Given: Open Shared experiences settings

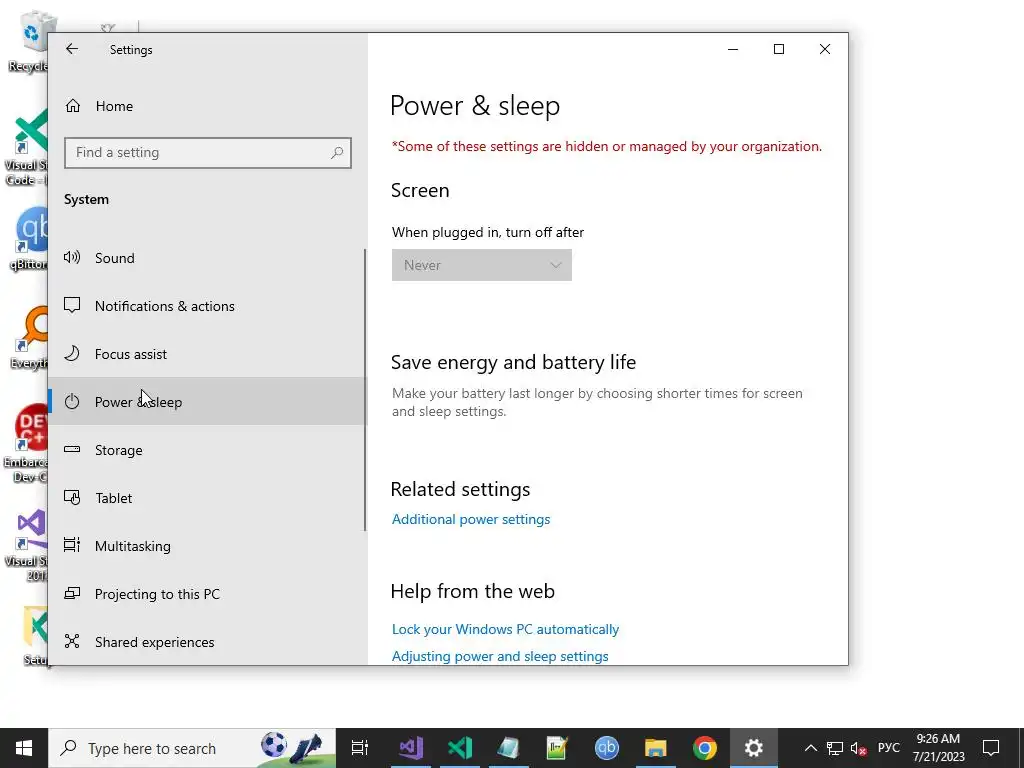Looking at the screenshot, I should pos(208,642).
